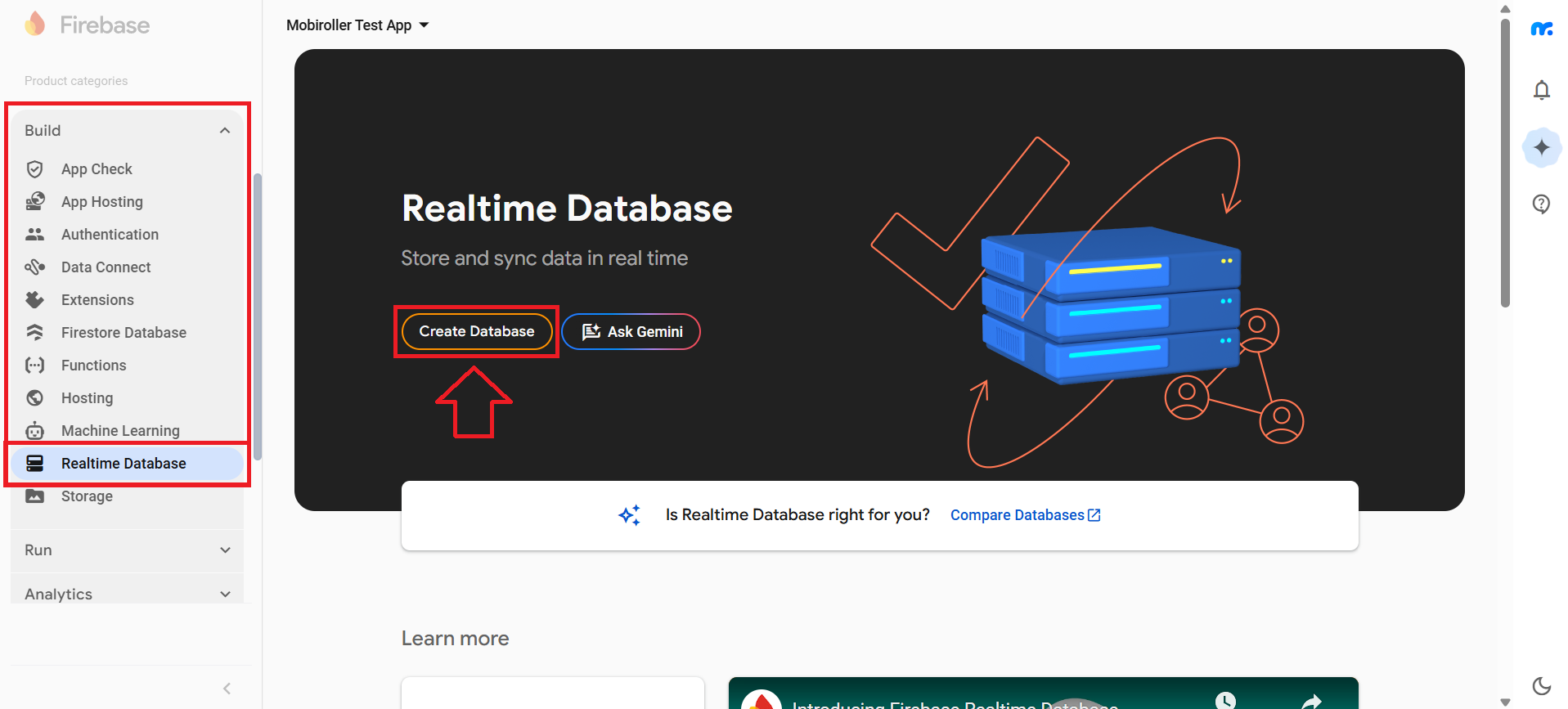Click the Watch later clock icon on video
The width and height of the screenshot is (1568, 709).
[1225, 701]
